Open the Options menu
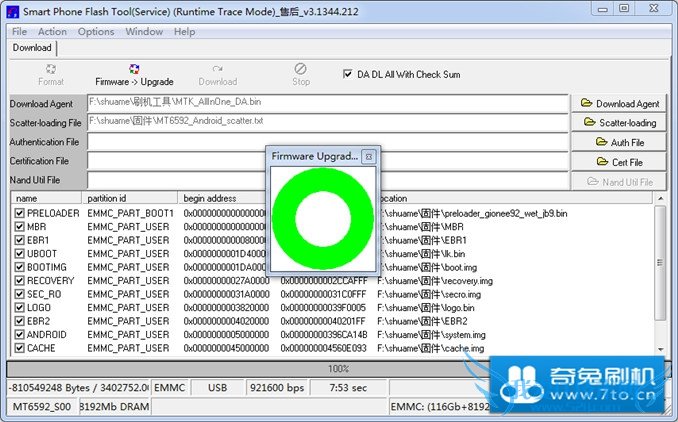The width and height of the screenshot is (678, 422). point(96,31)
